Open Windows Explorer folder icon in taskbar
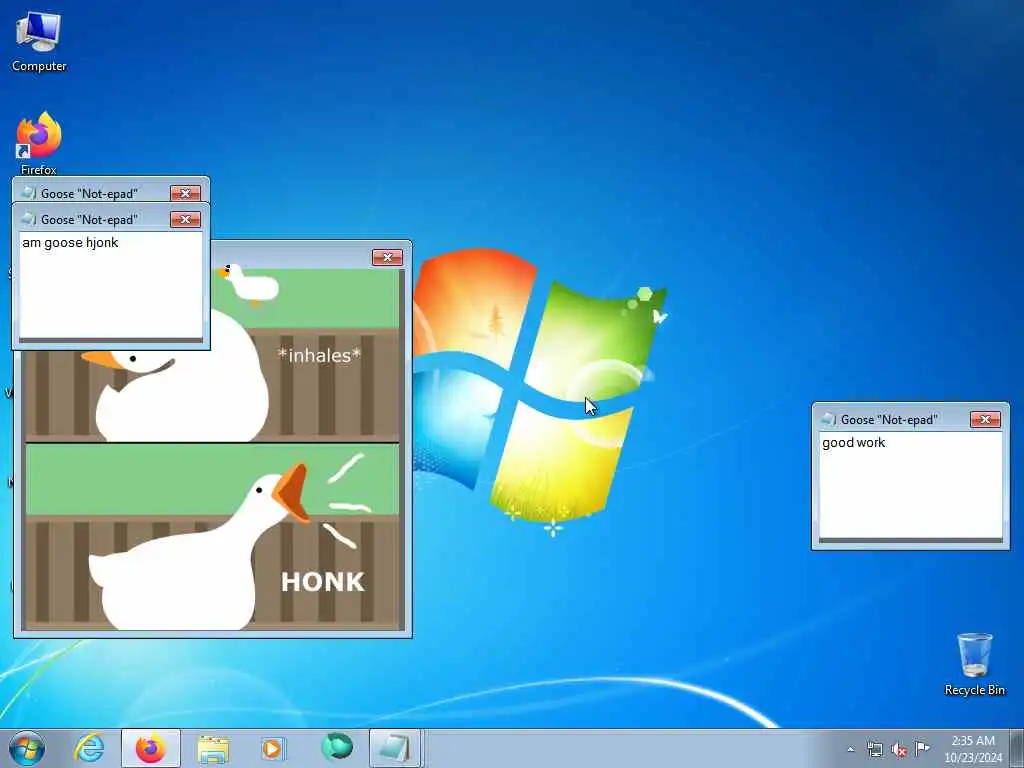The height and width of the screenshot is (768, 1024). click(x=213, y=749)
